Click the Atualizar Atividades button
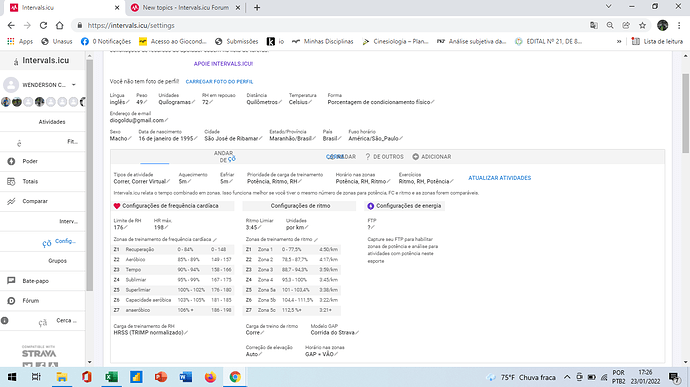 click(499, 178)
